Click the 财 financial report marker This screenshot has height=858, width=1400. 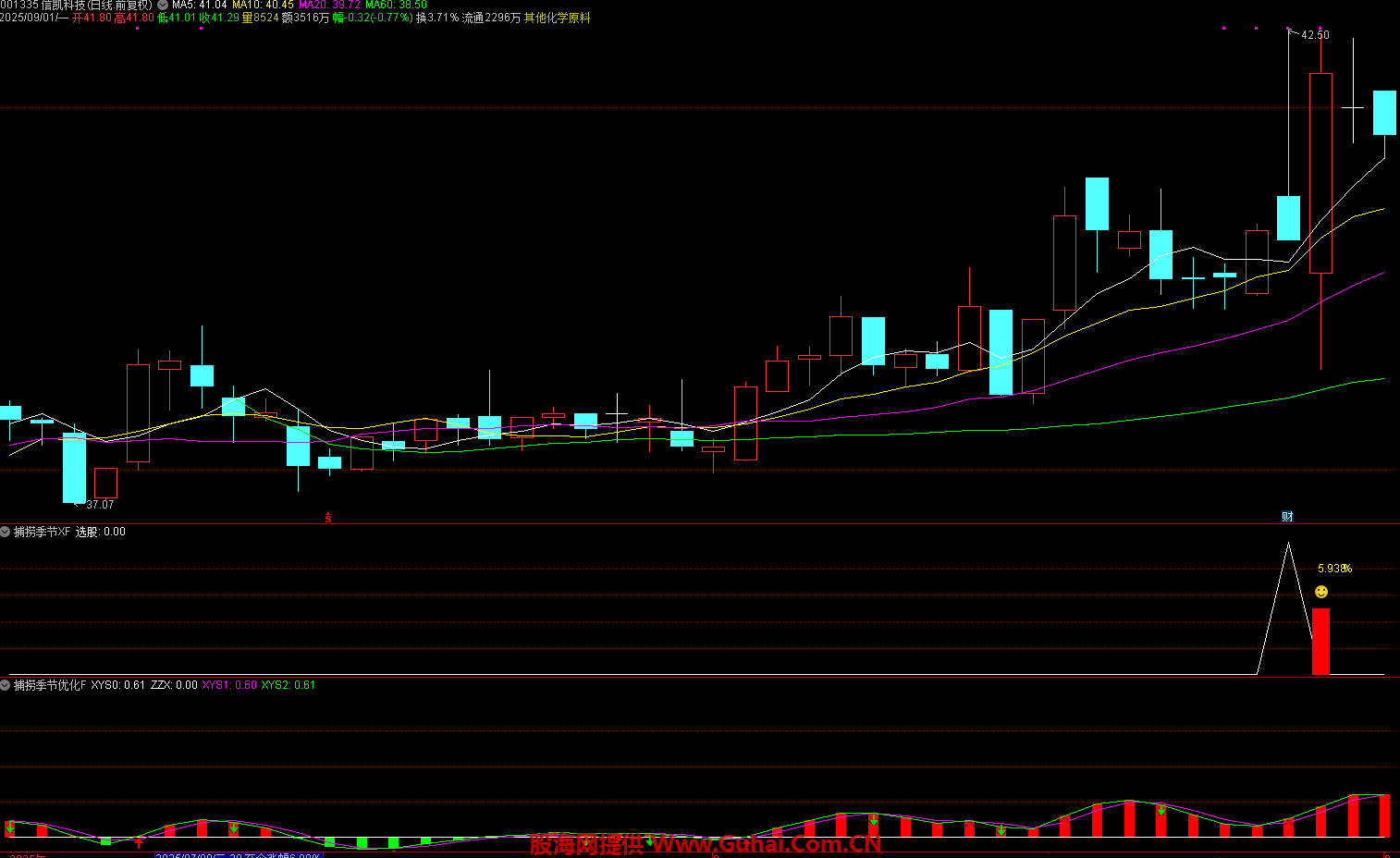click(x=1287, y=517)
